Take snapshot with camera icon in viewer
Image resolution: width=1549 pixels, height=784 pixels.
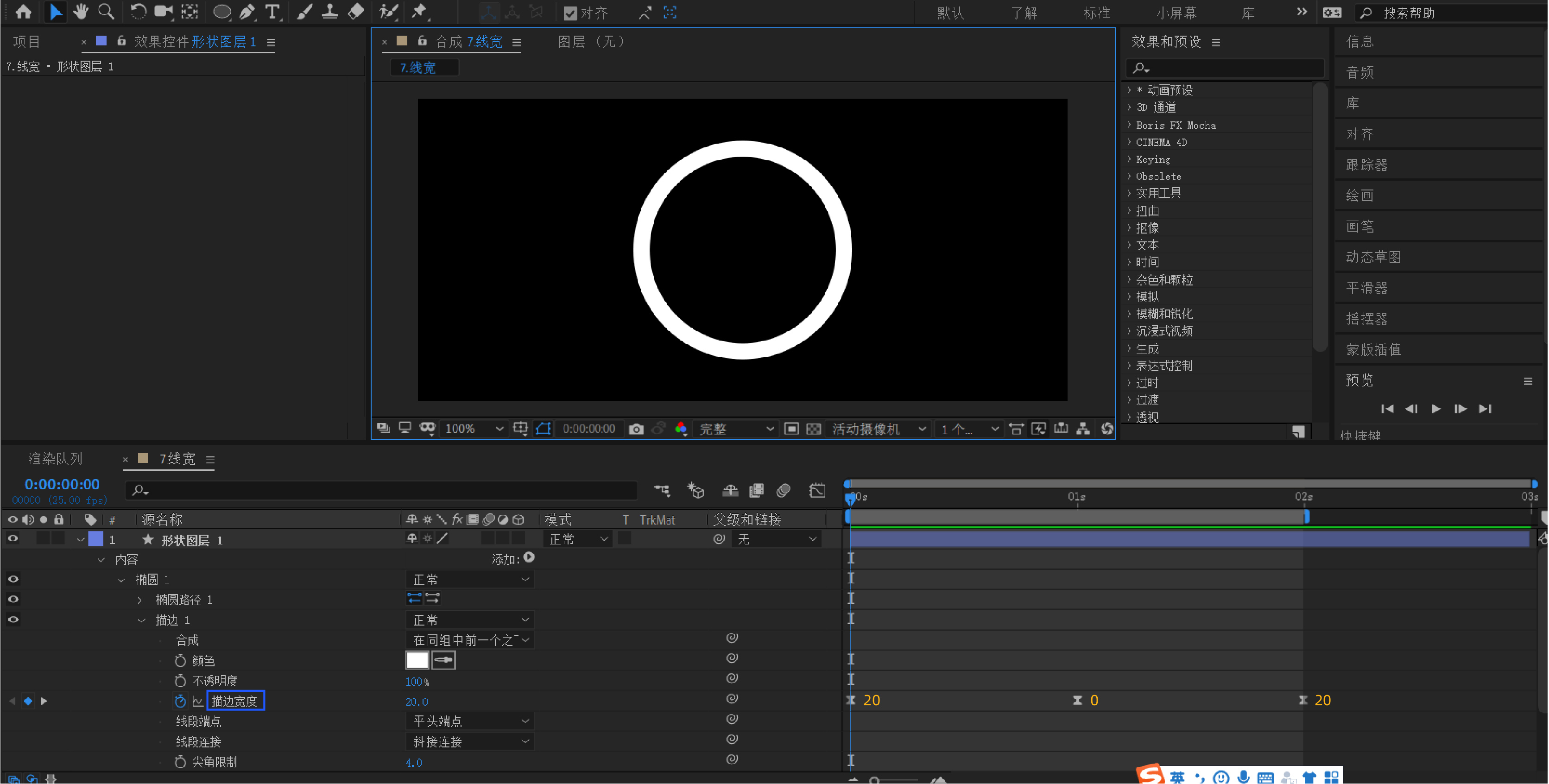[x=636, y=429]
